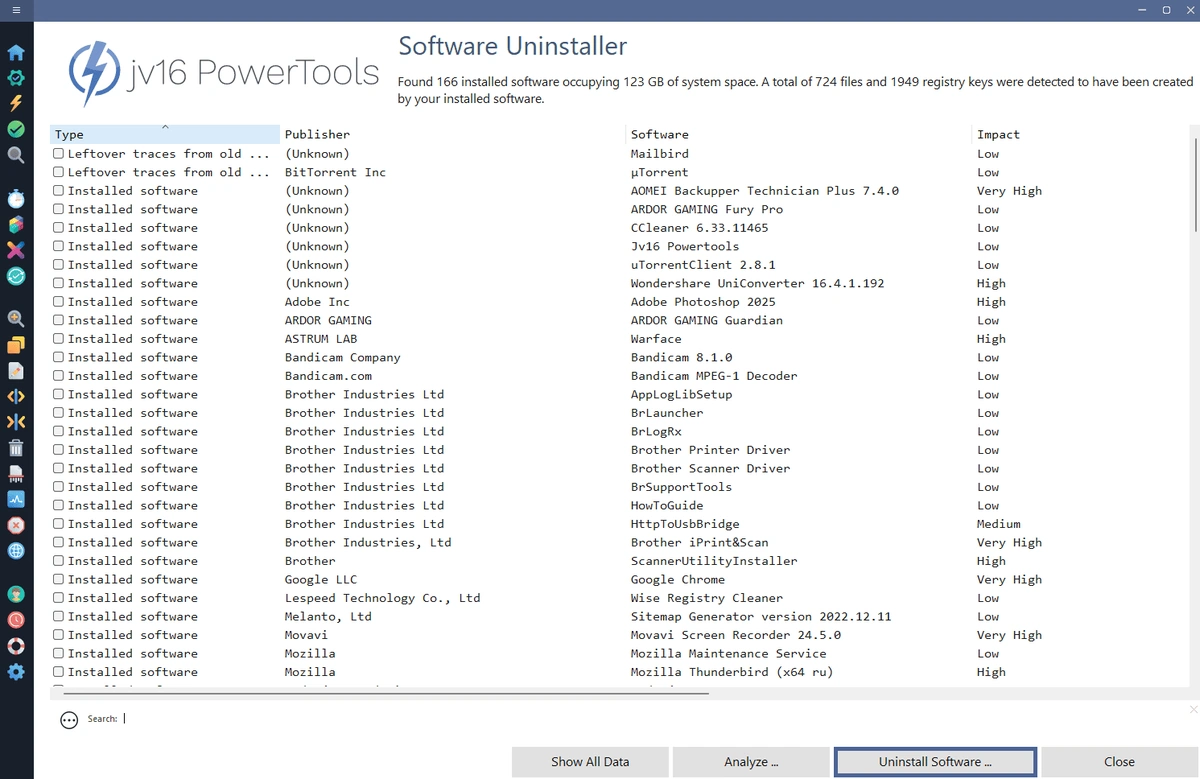Open the crossed X uninstaller tool icon
Viewport: 1200px width, 779px height.
(16, 249)
